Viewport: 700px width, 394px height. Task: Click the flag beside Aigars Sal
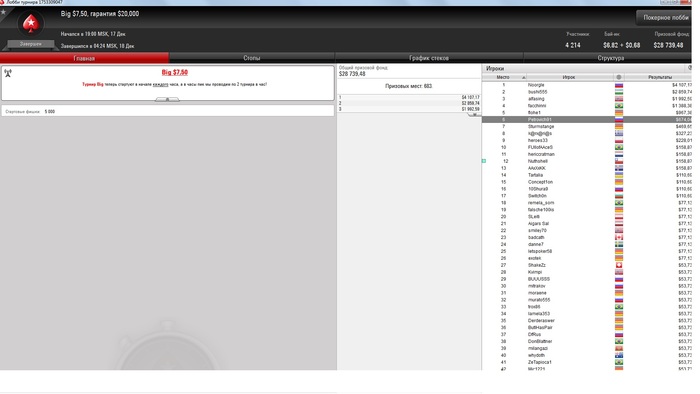point(619,224)
